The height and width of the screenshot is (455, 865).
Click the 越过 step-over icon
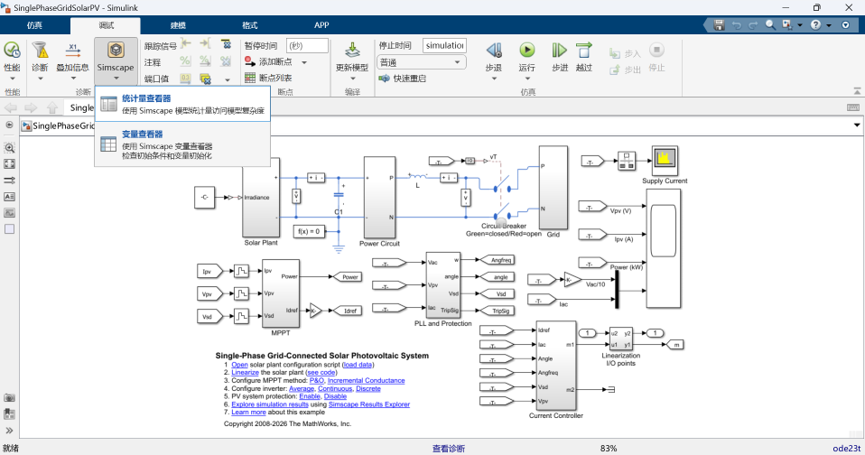point(584,50)
